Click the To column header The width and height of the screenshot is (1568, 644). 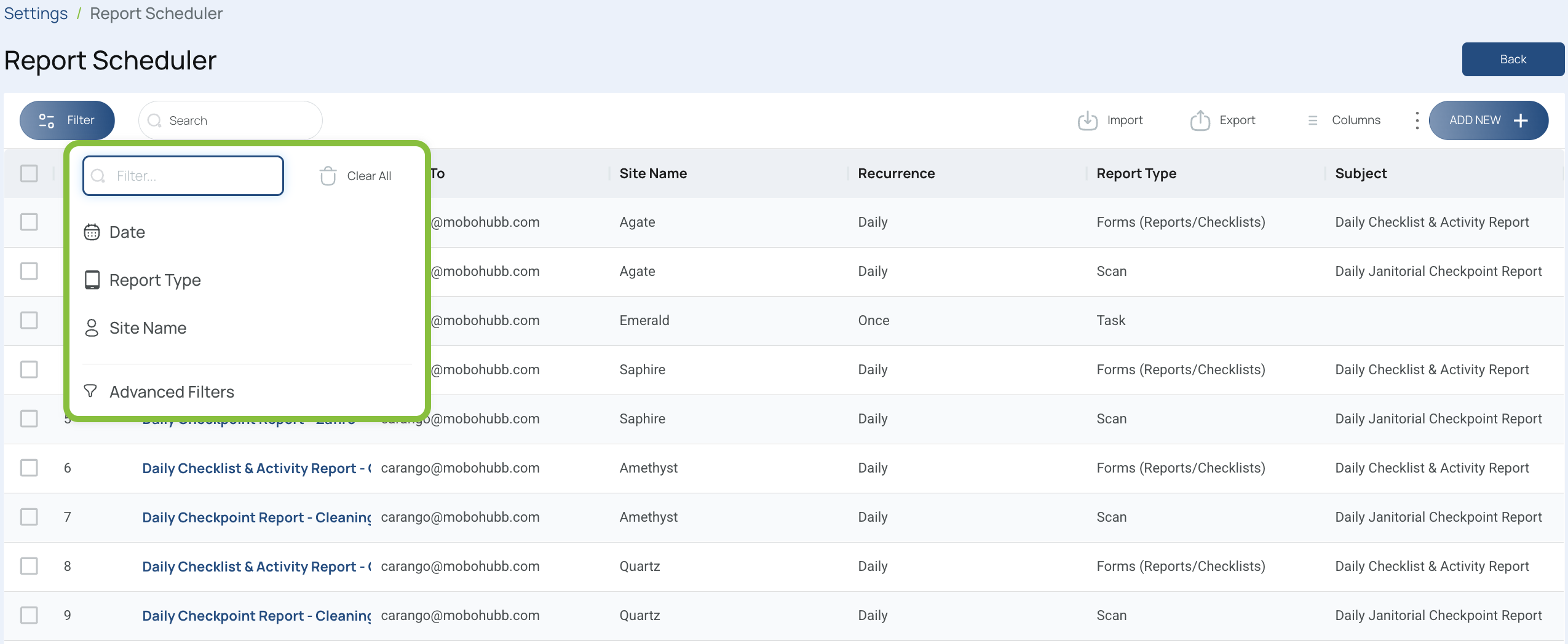(437, 173)
